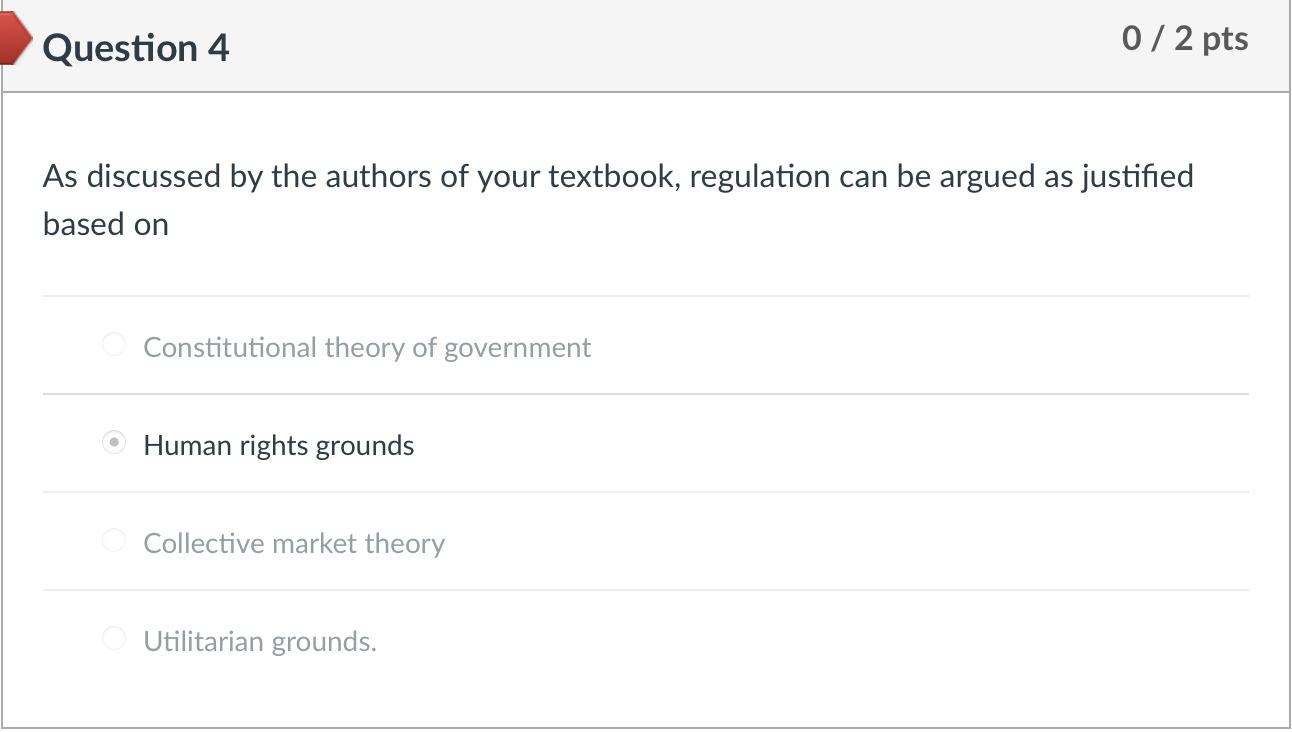Click the Human rights grounds label text

tap(278, 445)
